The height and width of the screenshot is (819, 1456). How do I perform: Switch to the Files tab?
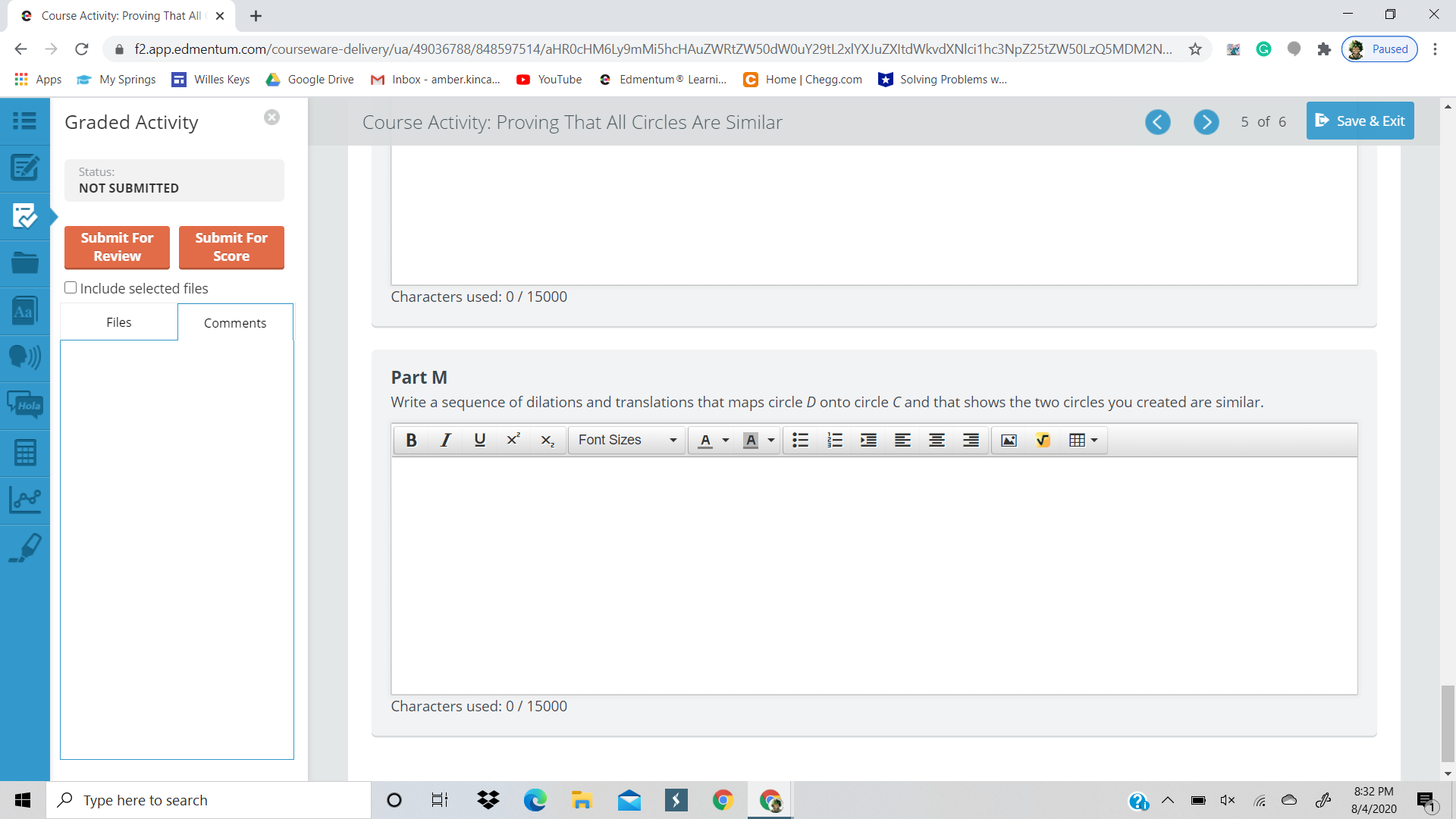tap(118, 322)
